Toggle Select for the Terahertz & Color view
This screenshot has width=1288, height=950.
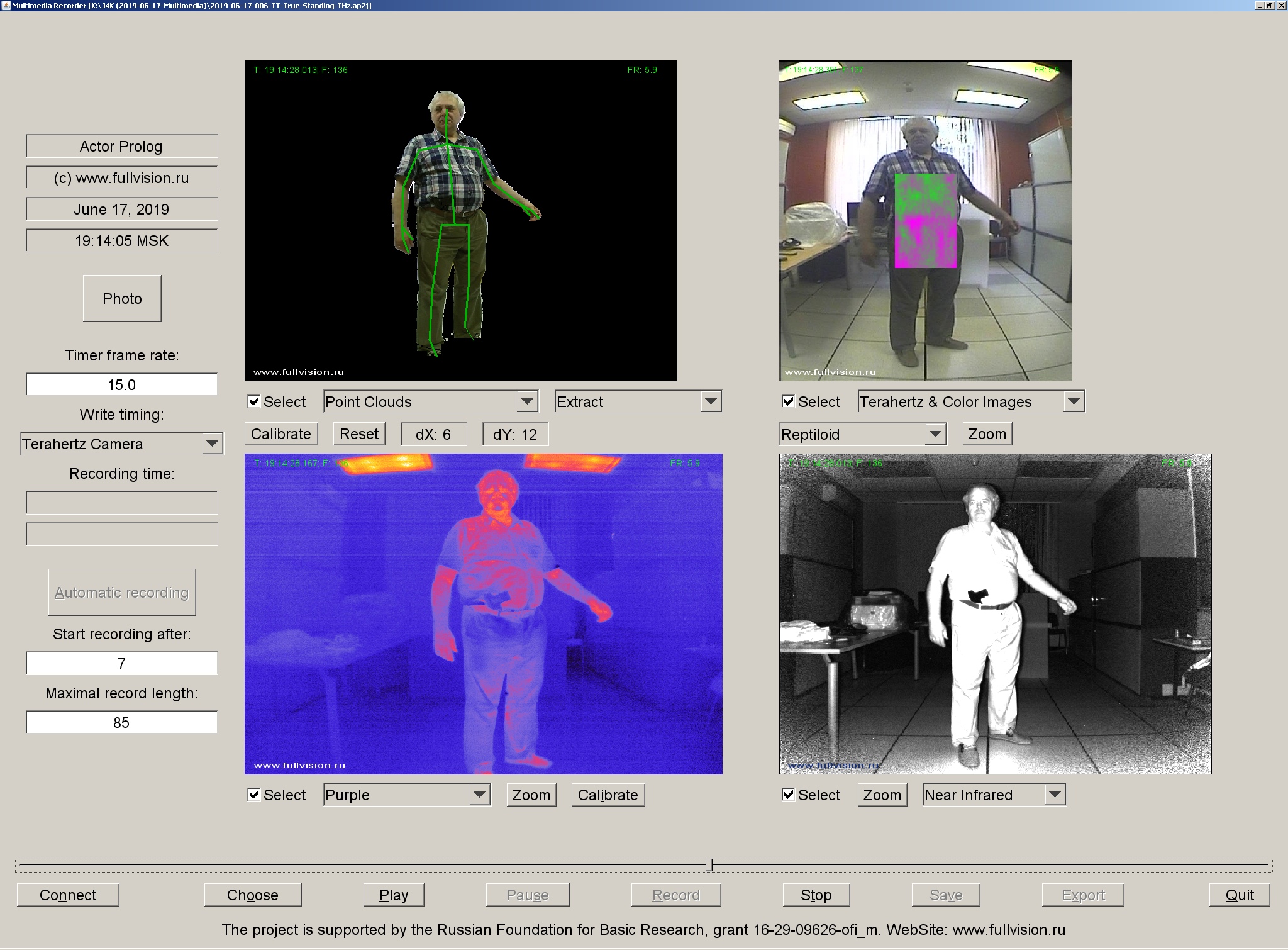(788, 401)
